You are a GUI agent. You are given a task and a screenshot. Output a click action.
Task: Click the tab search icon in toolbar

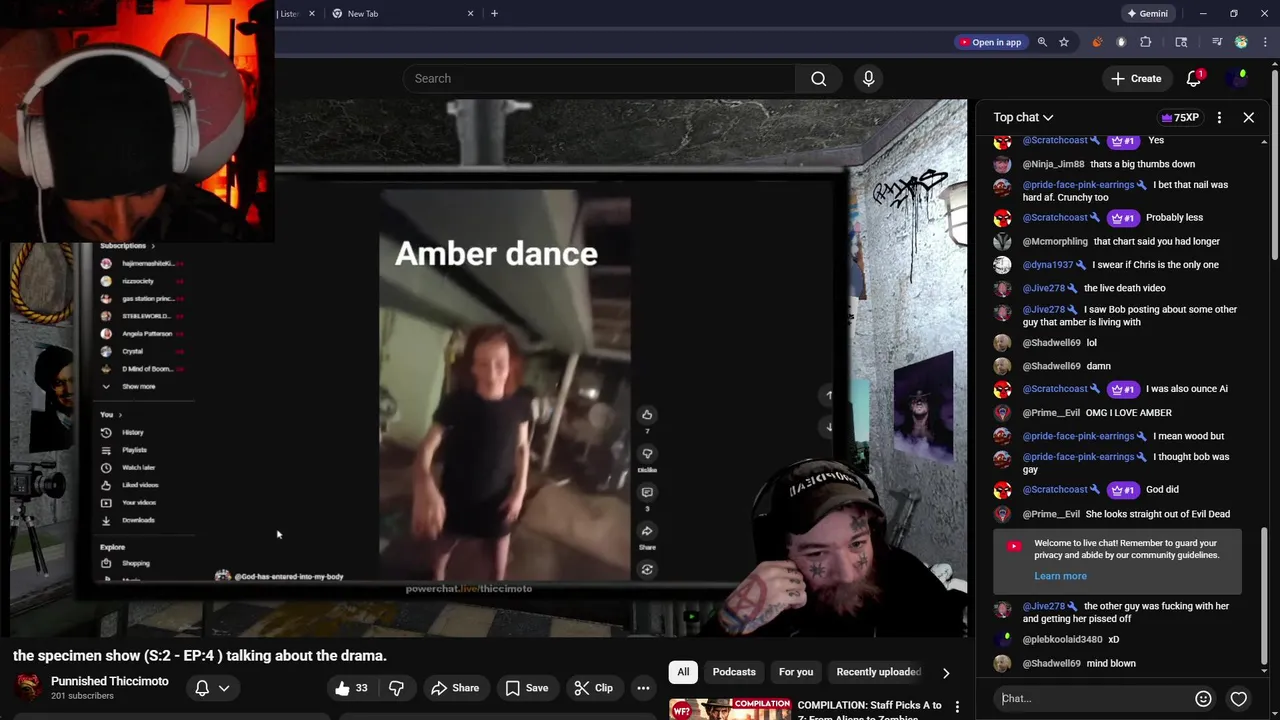[1181, 42]
